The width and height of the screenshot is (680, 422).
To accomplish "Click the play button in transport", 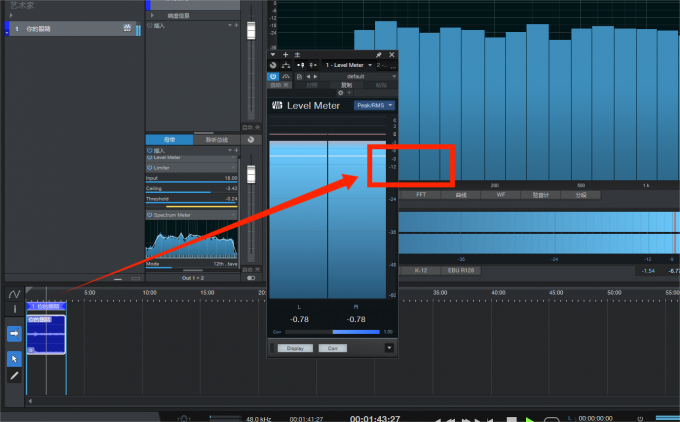I will 530,418.
